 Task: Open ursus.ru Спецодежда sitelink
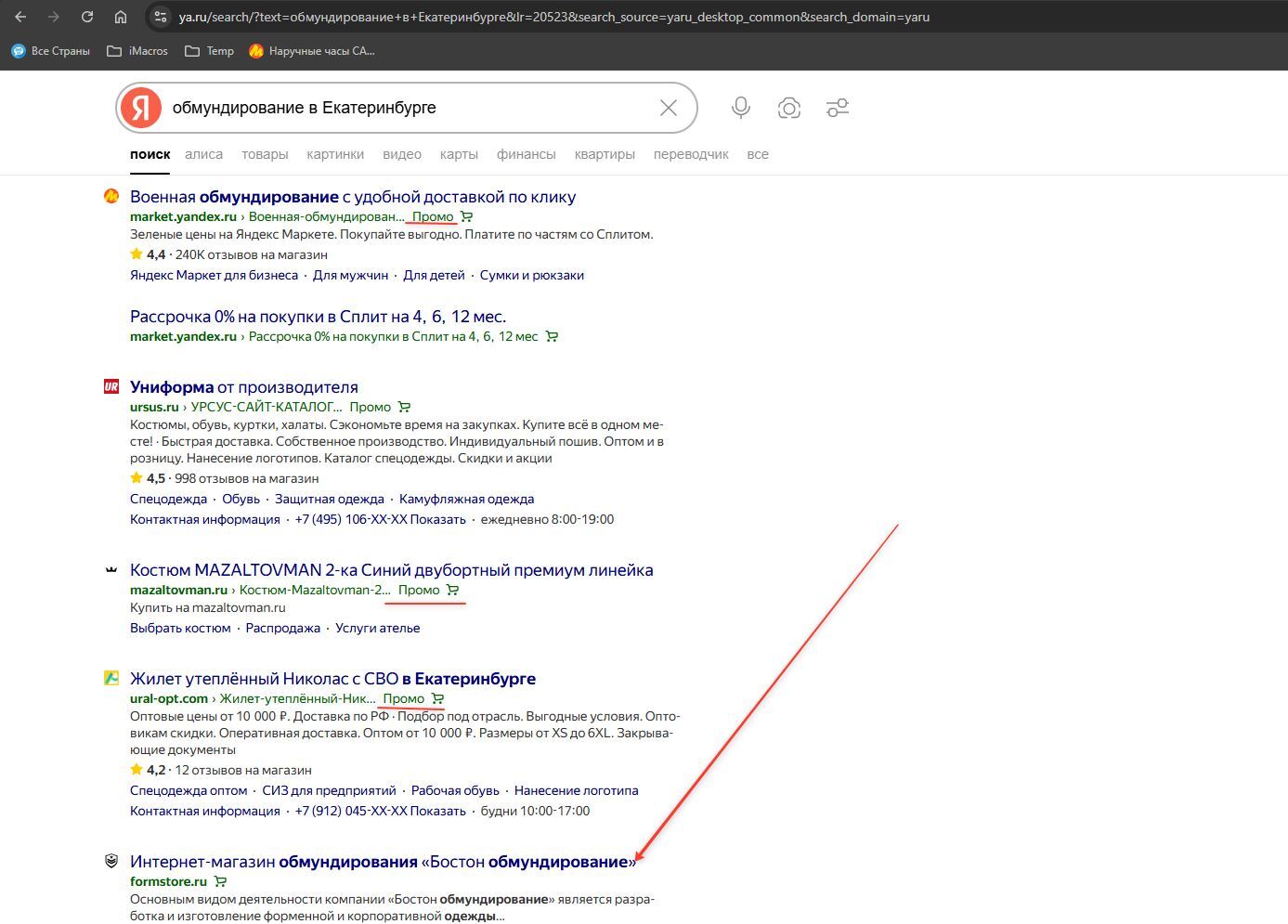coord(168,499)
